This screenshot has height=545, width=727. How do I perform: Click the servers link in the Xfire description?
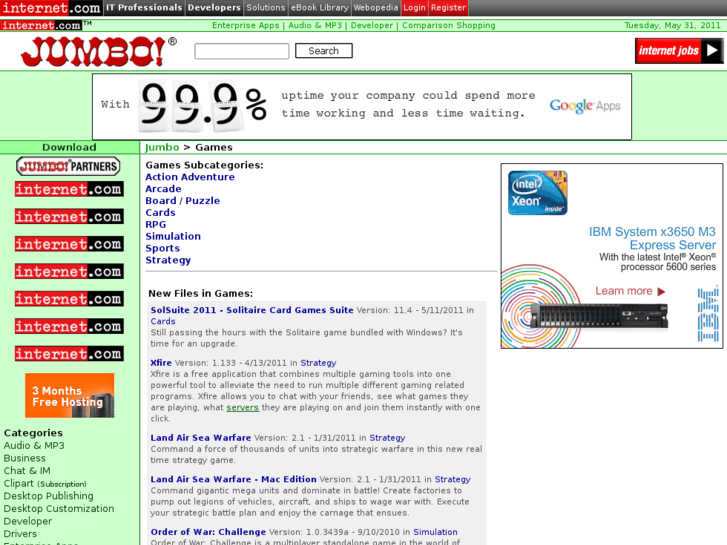[242, 407]
